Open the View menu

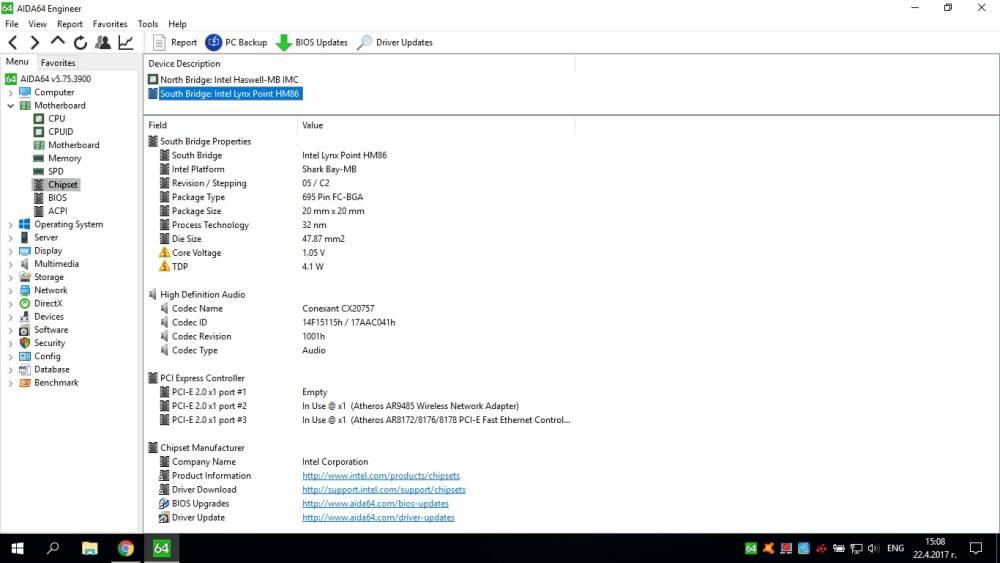[x=38, y=24]
